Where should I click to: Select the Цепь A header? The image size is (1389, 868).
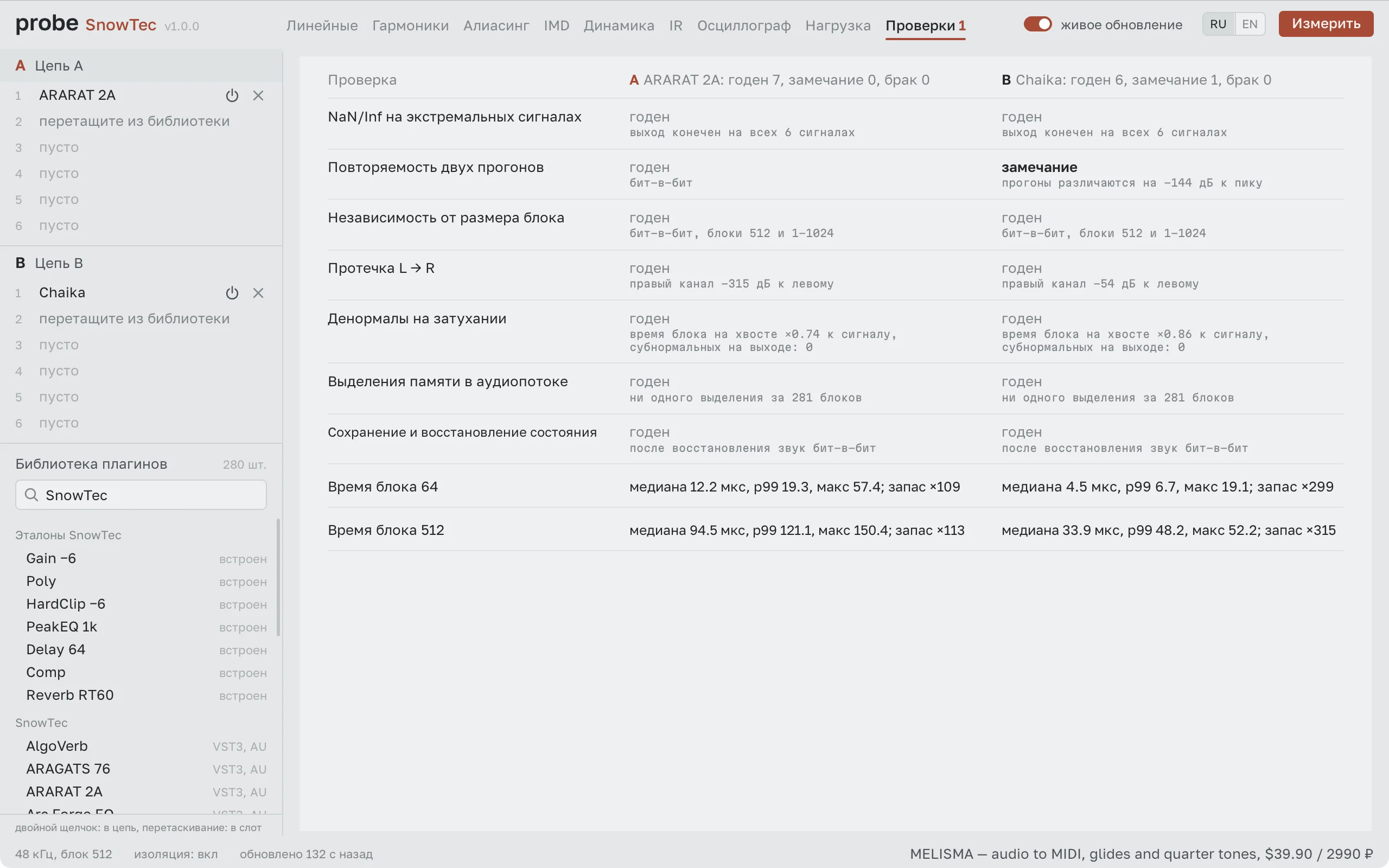[x=141, y=66]
